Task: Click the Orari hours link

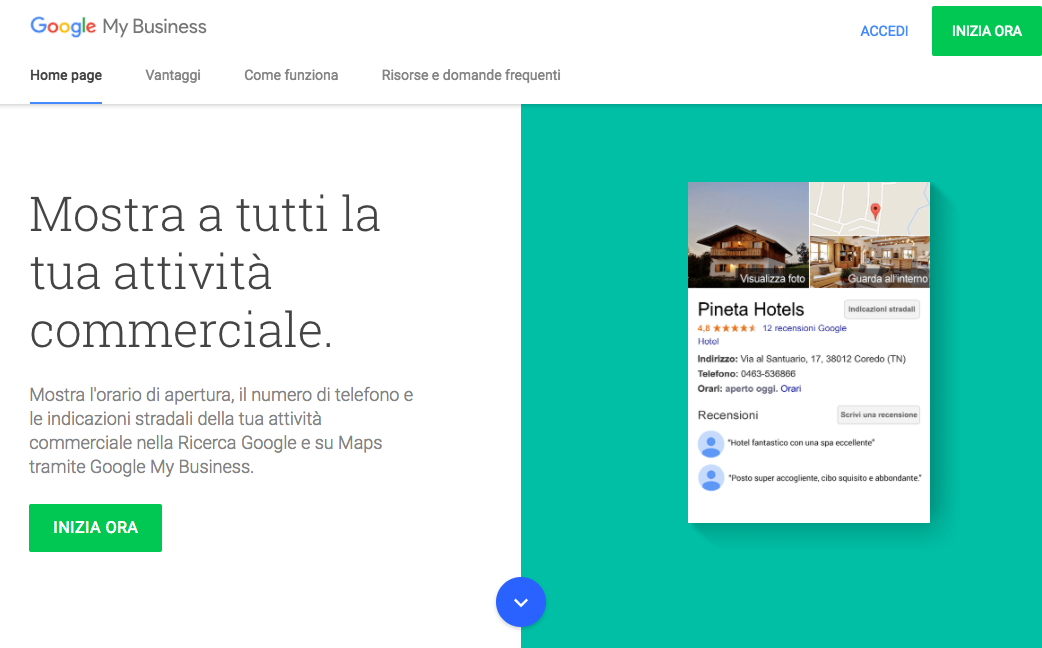Action: 791,389
